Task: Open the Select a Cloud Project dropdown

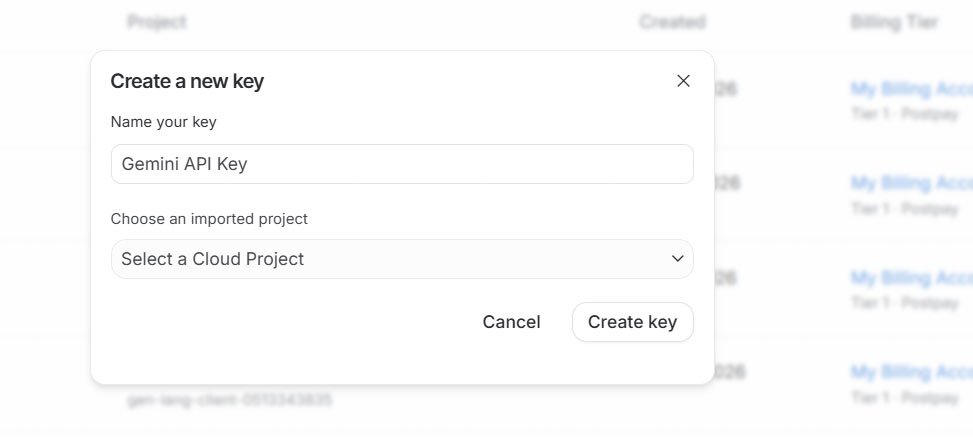Action: point(402,259)
